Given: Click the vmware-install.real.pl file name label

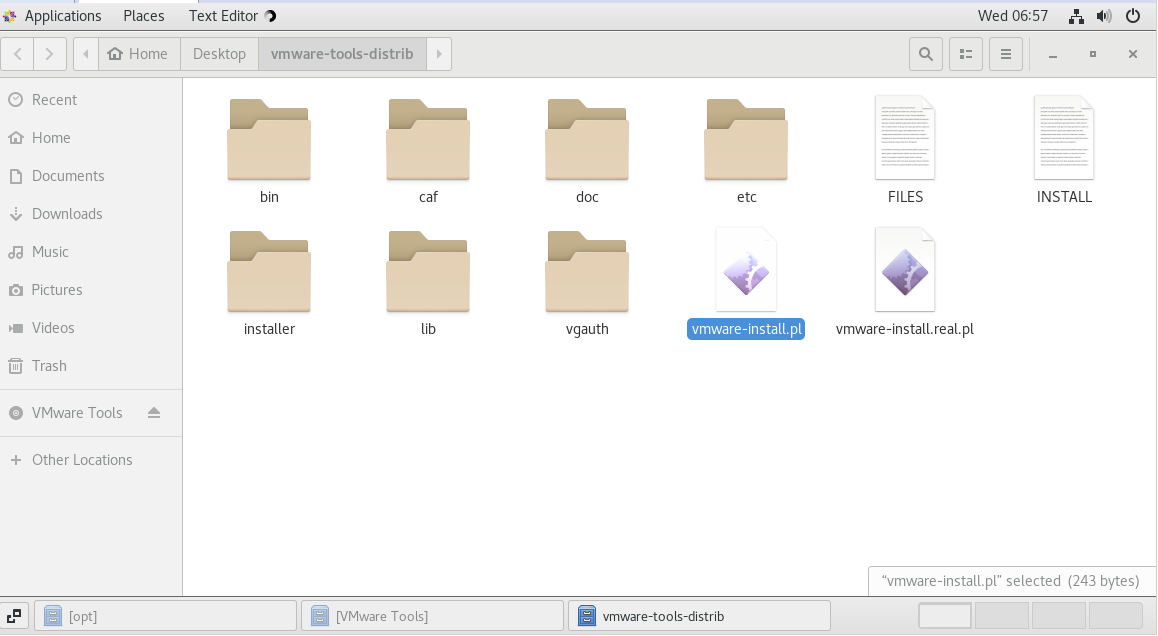Looking at the screenshot, I should pos(905,329).
